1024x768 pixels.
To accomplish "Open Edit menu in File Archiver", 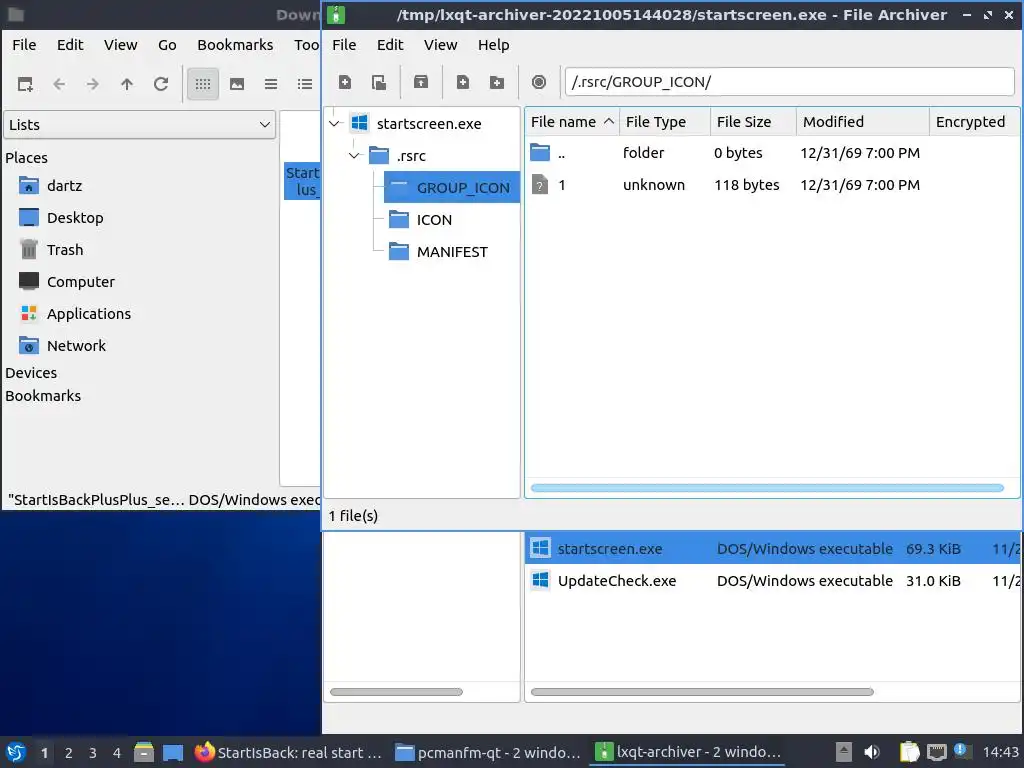I will tap(390, 45).
